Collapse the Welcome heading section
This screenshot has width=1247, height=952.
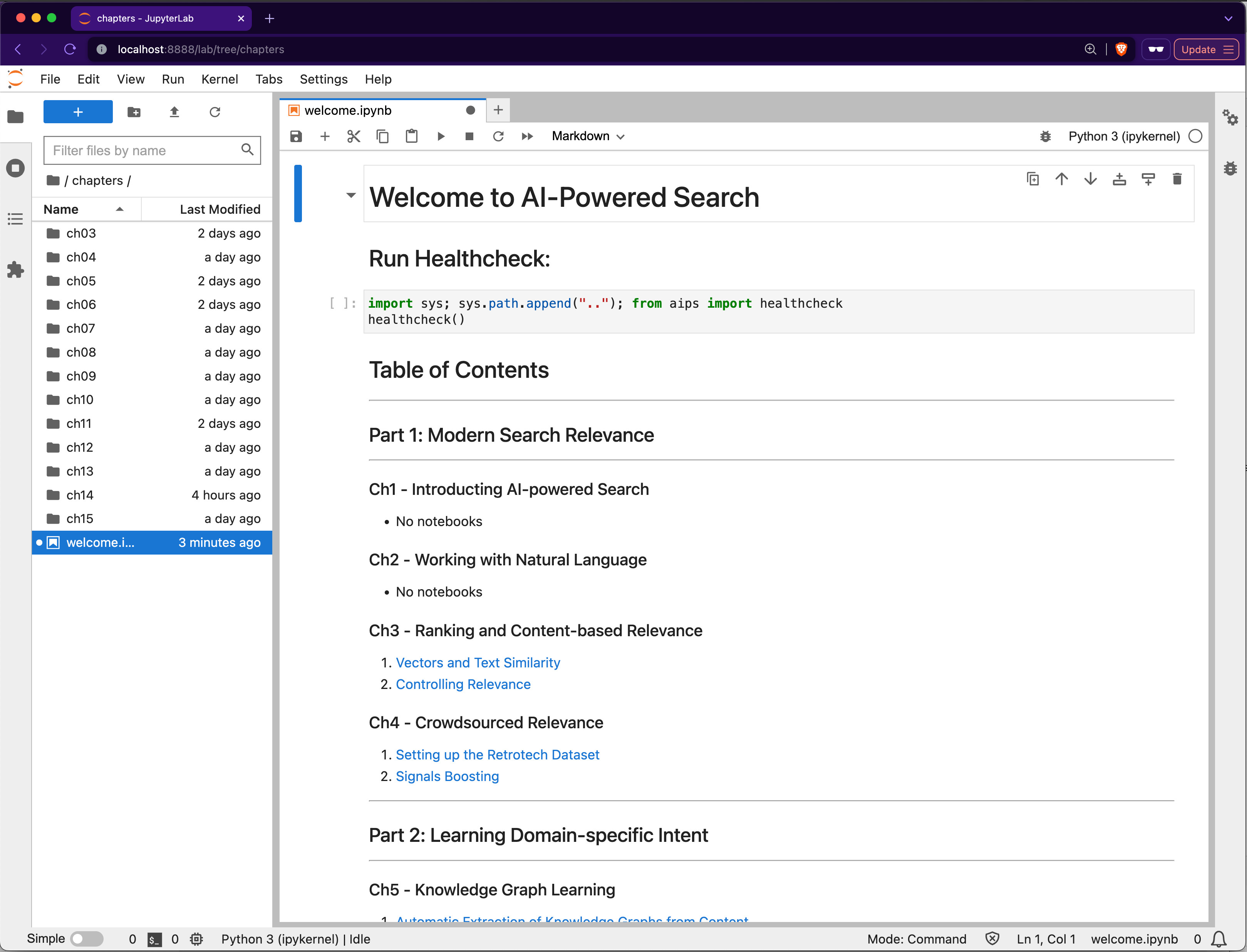(x=351, y=196)
